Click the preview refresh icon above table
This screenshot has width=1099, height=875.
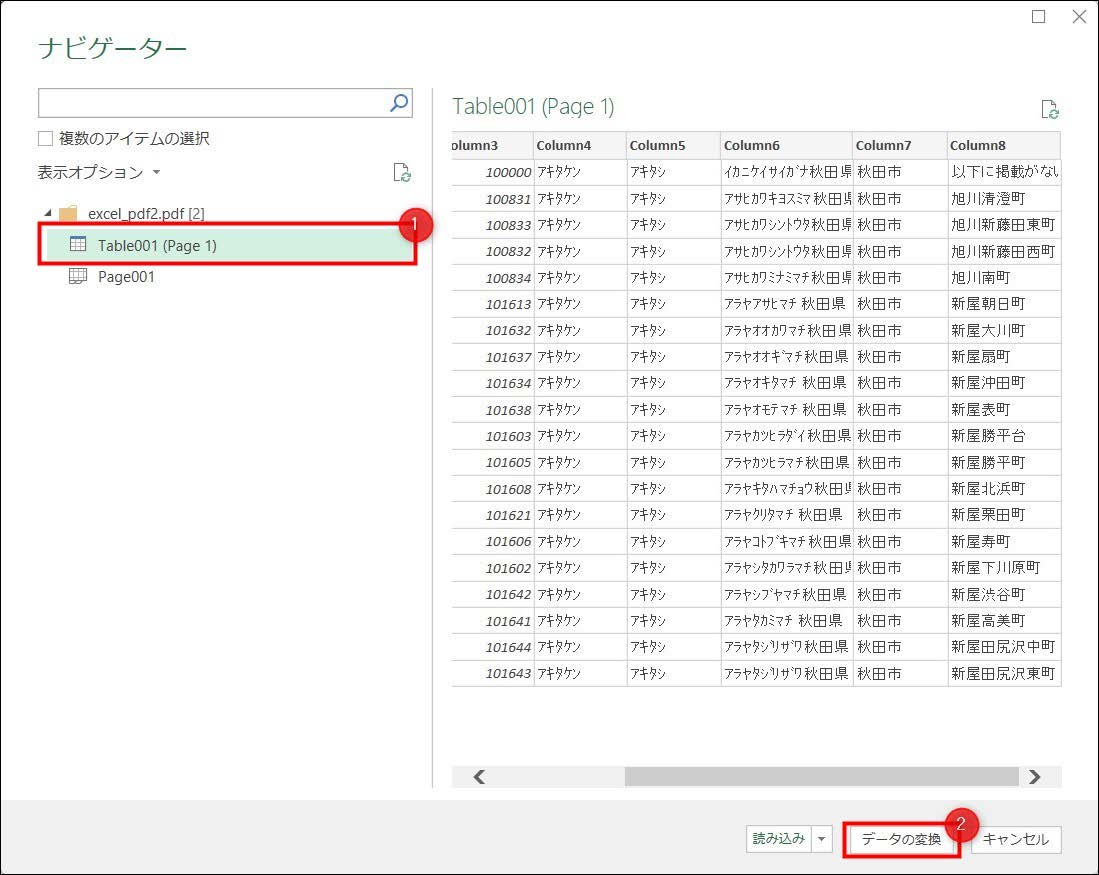tap(1049, 110)
